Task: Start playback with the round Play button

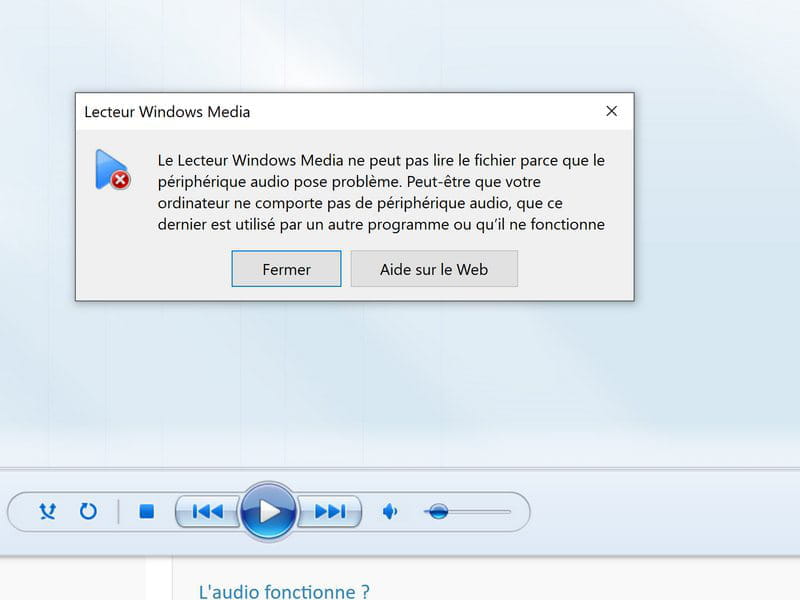Action: pos(268,511)
